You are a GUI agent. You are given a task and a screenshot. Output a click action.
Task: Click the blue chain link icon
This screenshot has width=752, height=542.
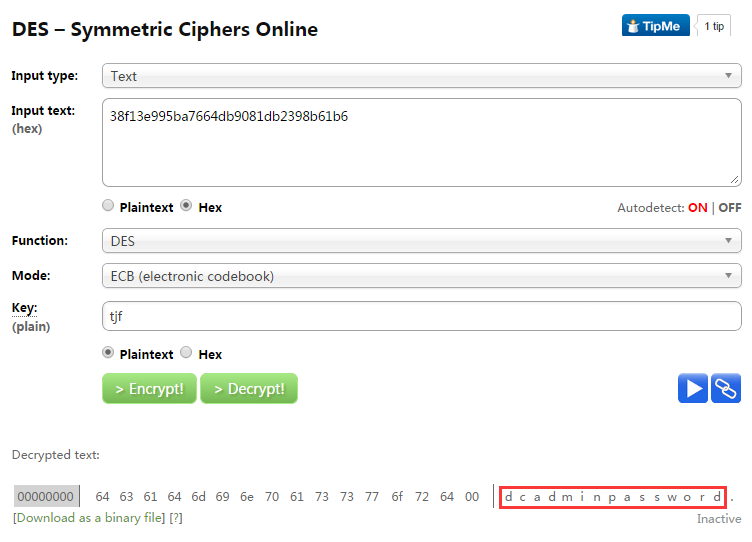(726, 389)
